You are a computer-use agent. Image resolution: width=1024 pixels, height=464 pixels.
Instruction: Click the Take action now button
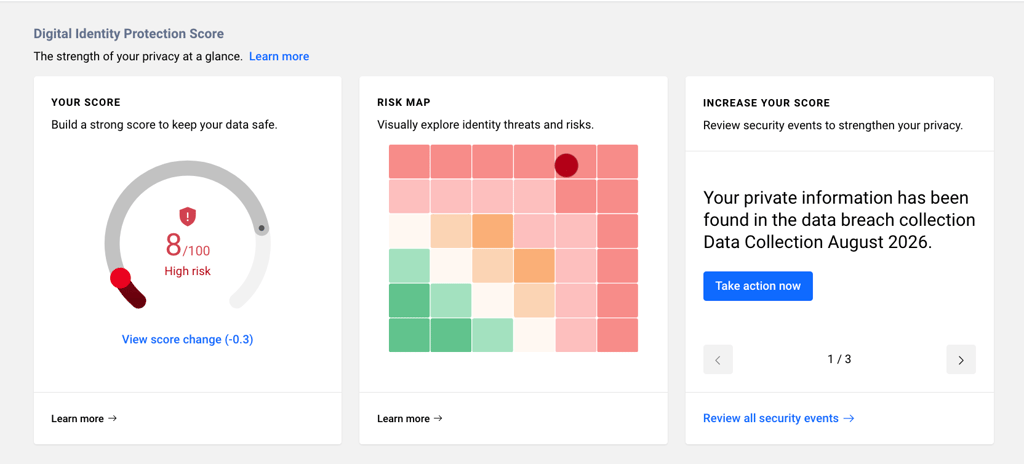coord(758,286)
